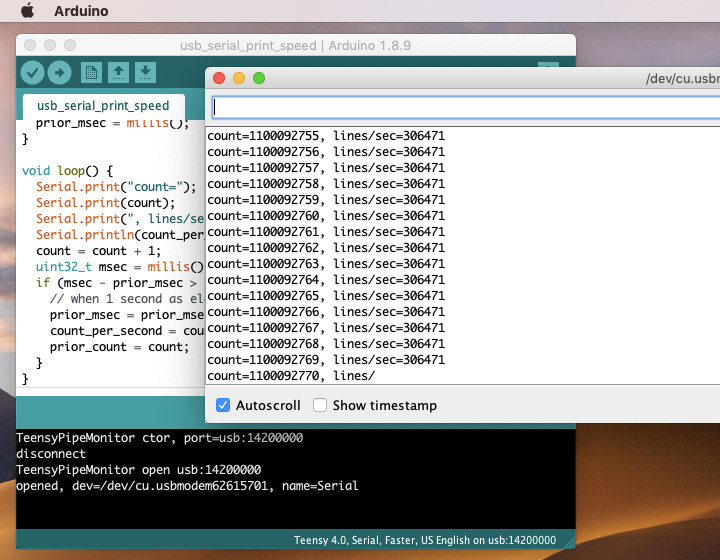Click the console line 'disconnect'

click(x=51, y=454)
